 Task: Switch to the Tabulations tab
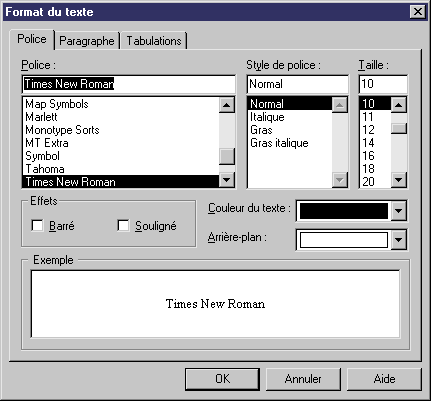coord(154,41)
